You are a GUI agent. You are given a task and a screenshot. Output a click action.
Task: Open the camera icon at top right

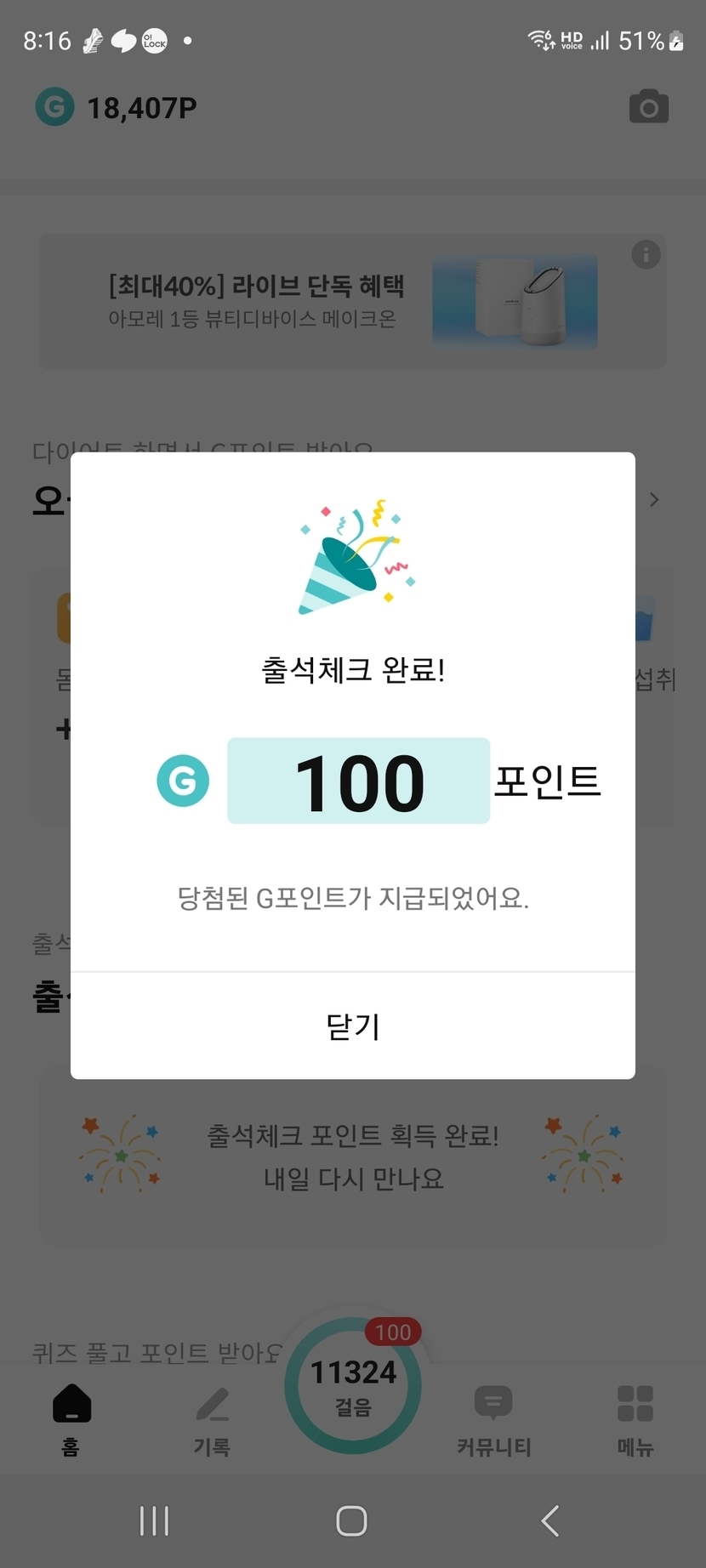[x=648, y=107]
